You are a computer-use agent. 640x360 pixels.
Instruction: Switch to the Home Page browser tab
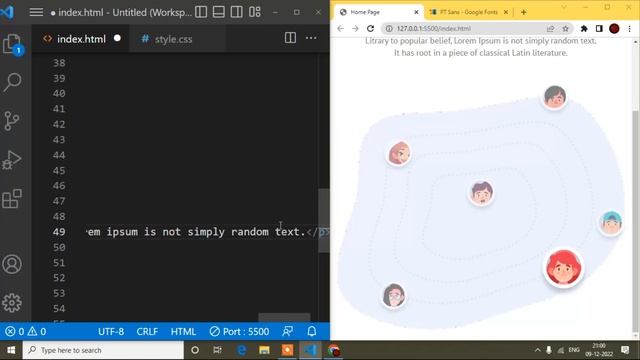click(378, 12)
